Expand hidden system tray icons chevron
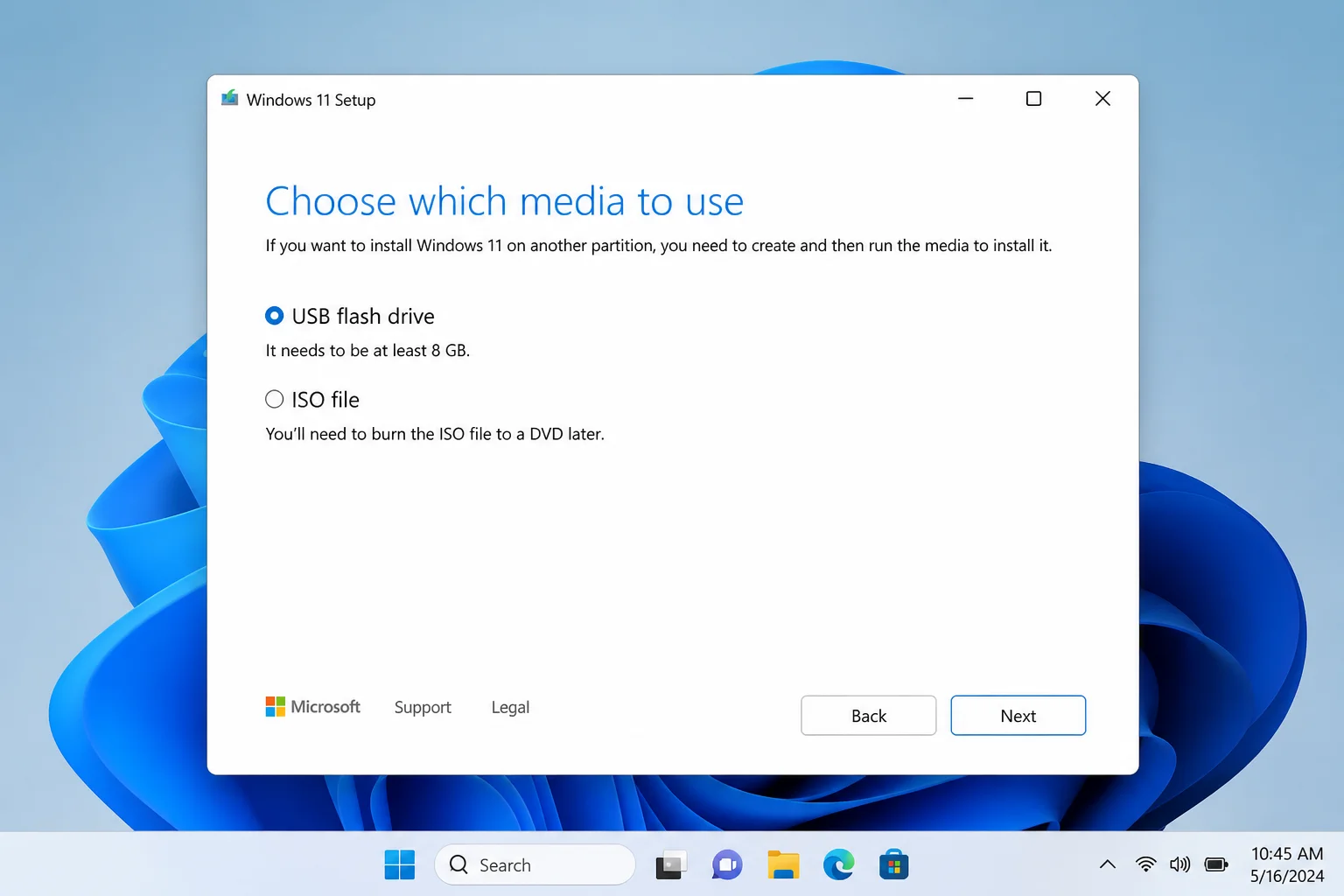This screenshot has width=1344, height=896. (x=1108, y=864)
